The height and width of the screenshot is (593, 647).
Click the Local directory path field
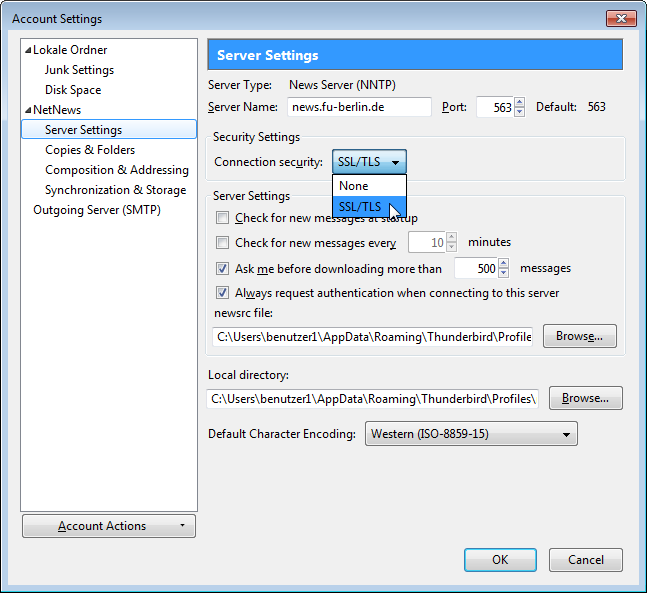pyautogui.click(x=373, y=399)
